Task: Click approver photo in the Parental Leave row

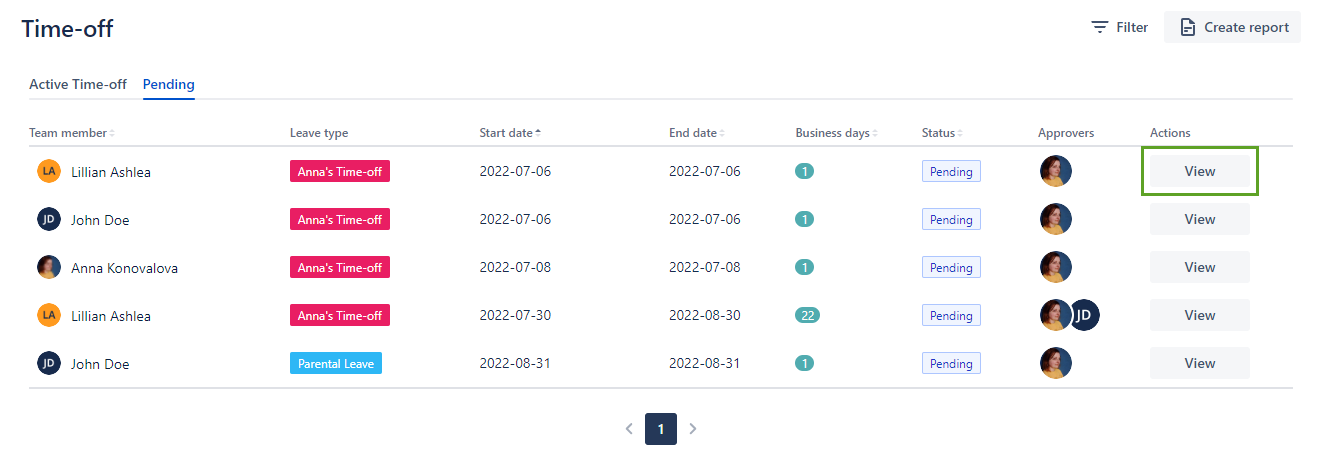Action: coord(1056,363)
